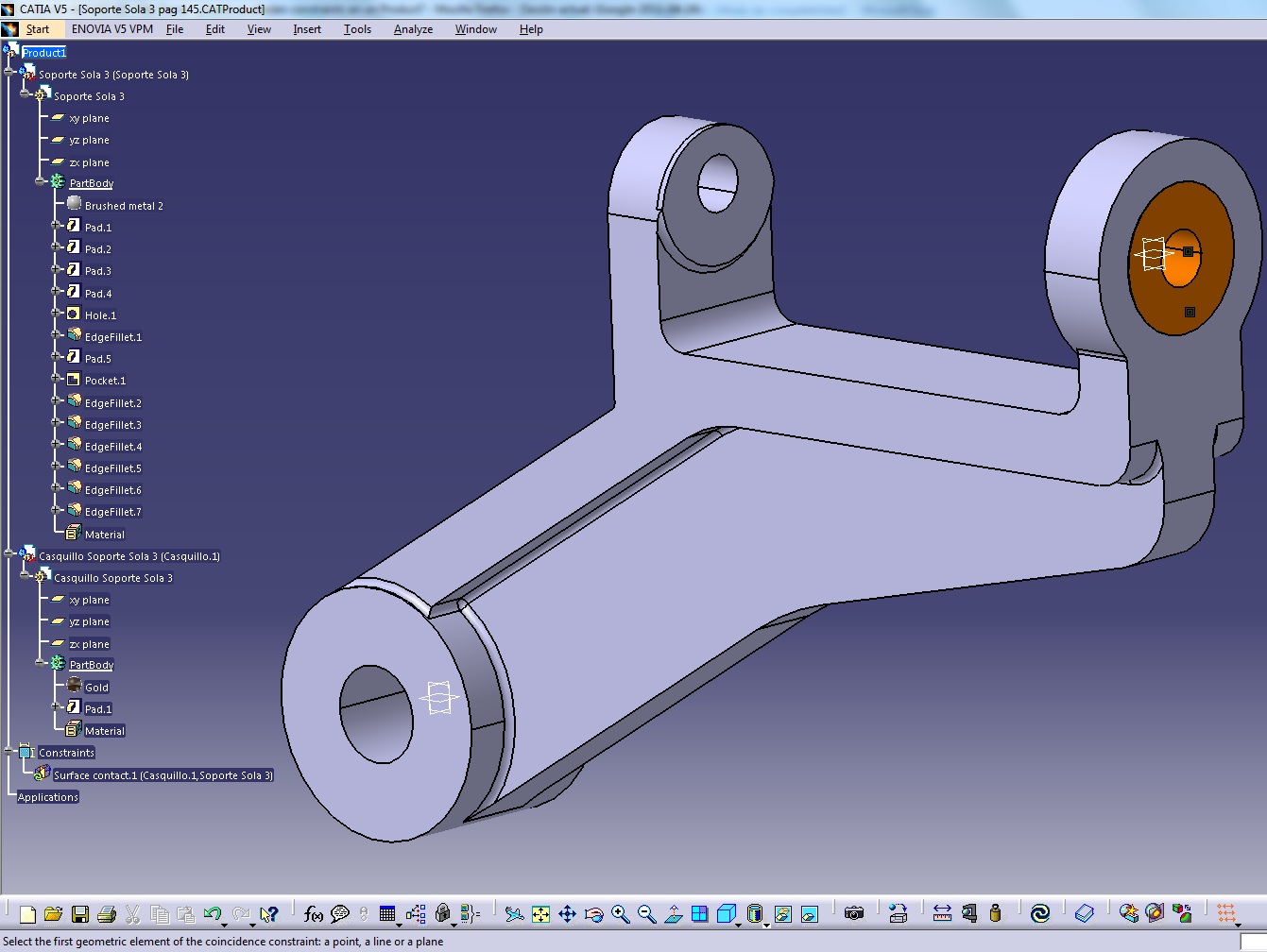
Task: Open the isometric quick view dropdown arrow
Action: tap(739, 925)
